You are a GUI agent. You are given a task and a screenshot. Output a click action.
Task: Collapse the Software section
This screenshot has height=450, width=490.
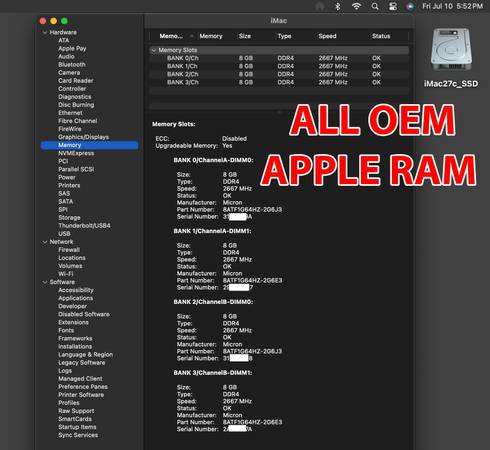pos(45,282)
